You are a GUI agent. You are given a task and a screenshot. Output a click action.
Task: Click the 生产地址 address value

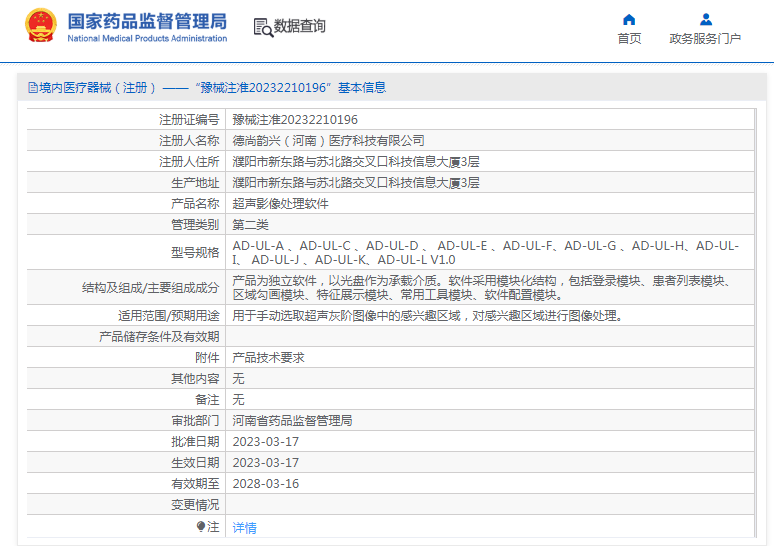coord(356,183)
